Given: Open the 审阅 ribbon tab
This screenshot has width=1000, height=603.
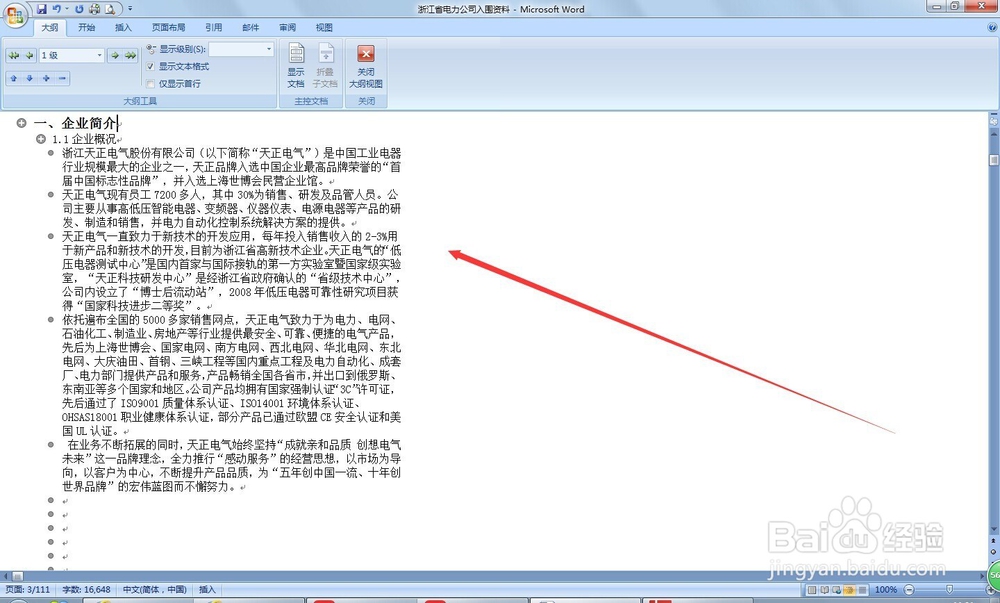Looking at the screenshot, I should click(x=288, y=27).
